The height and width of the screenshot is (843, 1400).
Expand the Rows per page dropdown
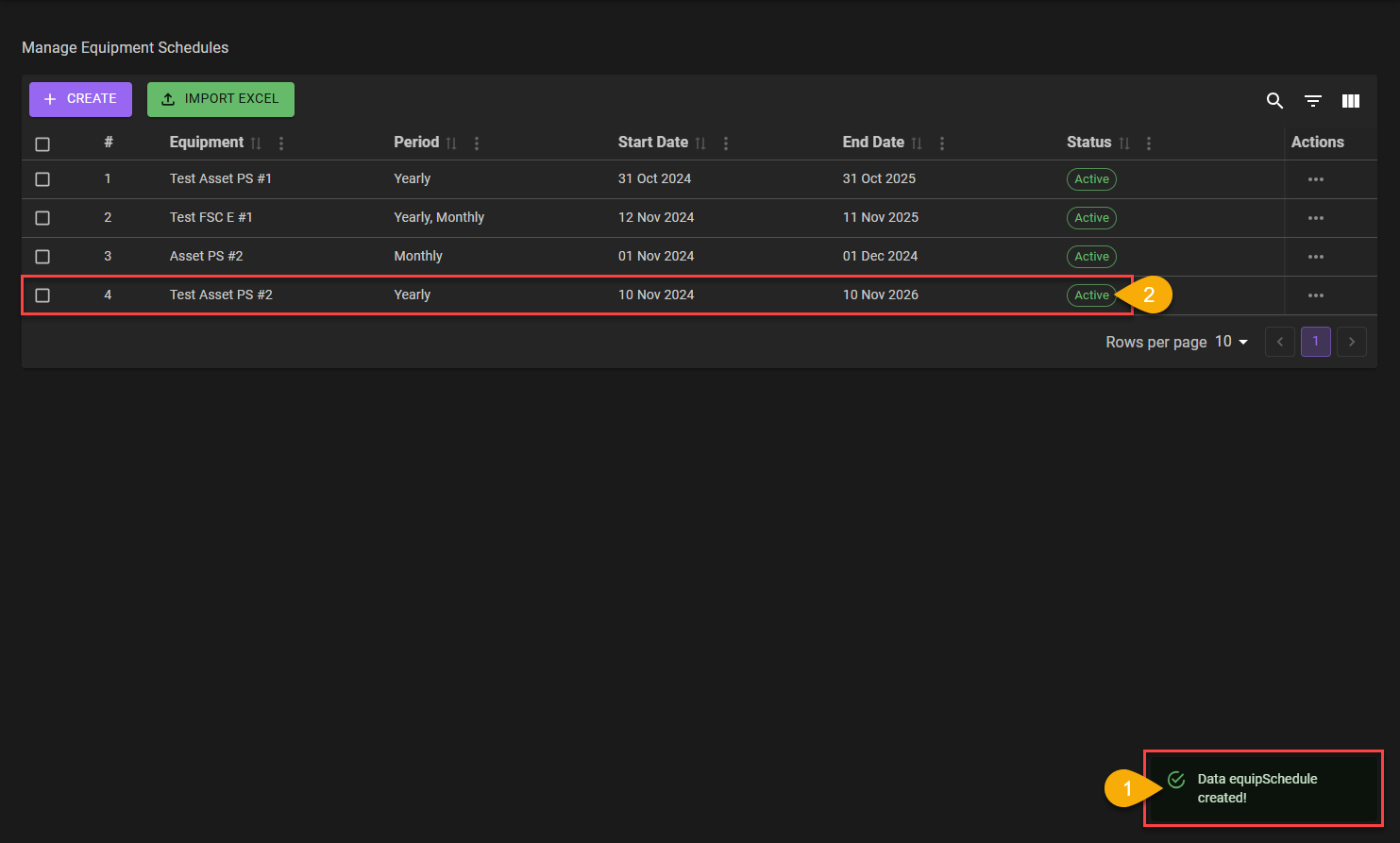1232,342
